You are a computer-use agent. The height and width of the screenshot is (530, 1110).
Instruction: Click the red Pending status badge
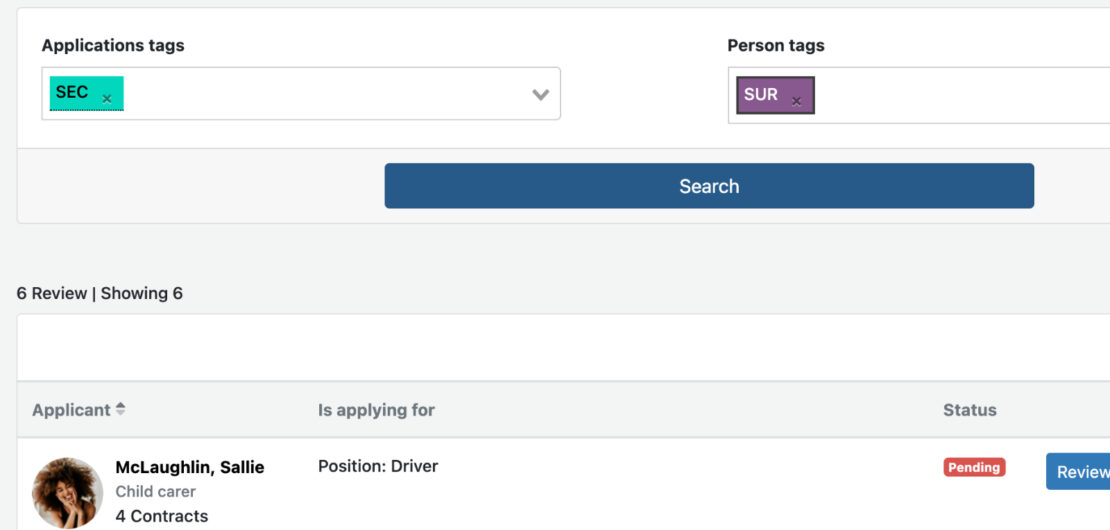(974, 467)
